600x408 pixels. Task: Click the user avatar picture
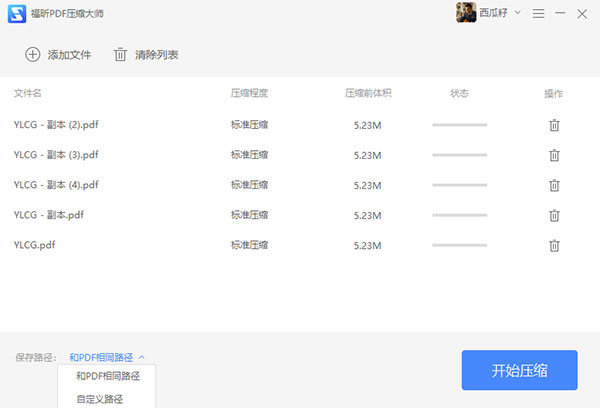point(466,13)
